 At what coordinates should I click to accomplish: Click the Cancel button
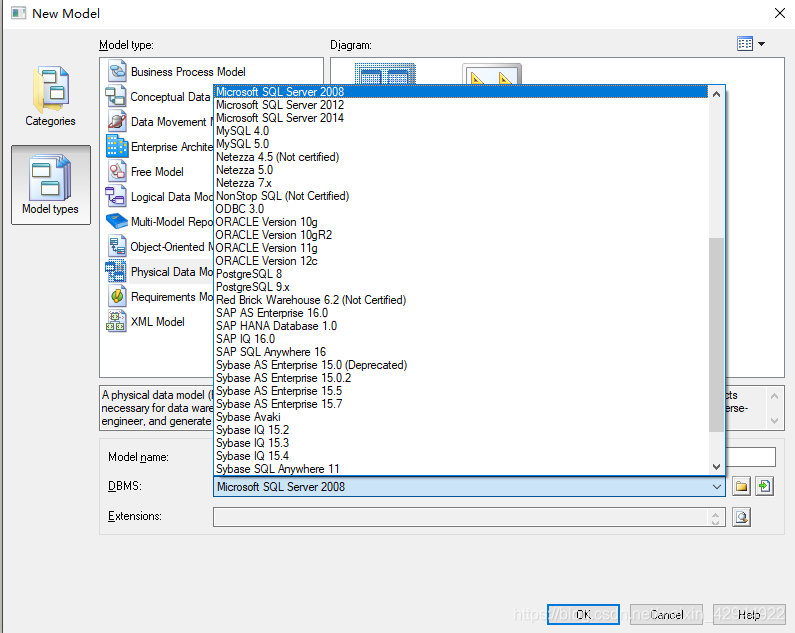[666, 615]
